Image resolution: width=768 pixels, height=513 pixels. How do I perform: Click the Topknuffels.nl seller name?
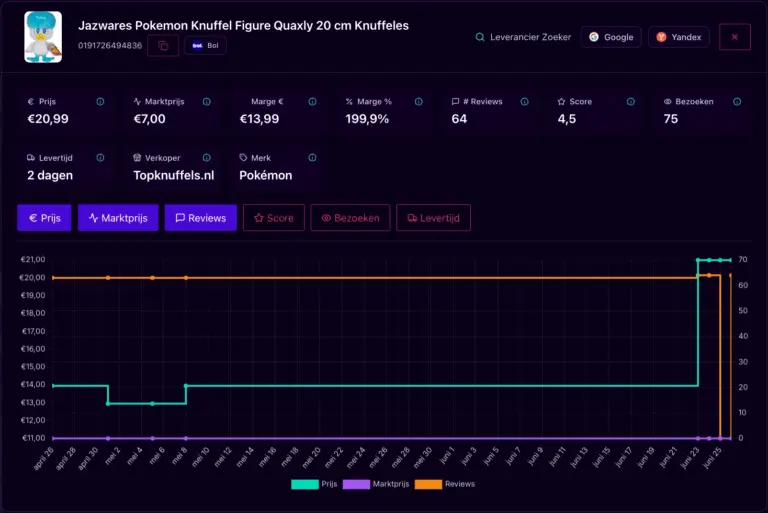(x=174, y=175)
